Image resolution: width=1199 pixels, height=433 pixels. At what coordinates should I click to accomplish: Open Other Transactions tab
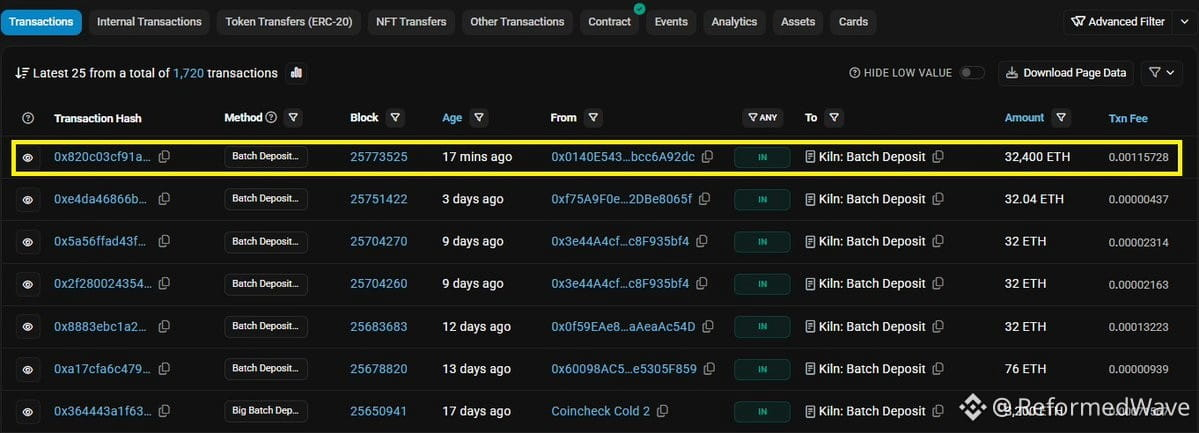pyautogui.click(x=517, y=21)
